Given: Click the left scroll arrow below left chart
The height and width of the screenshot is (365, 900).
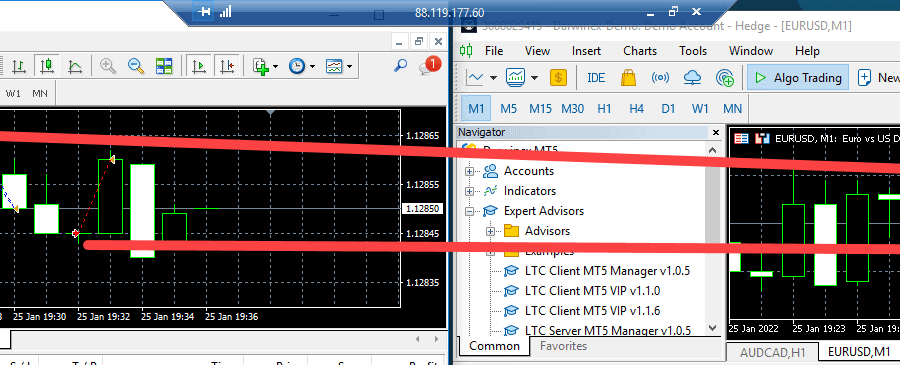Looking at the screenshot, I should 418,339.
